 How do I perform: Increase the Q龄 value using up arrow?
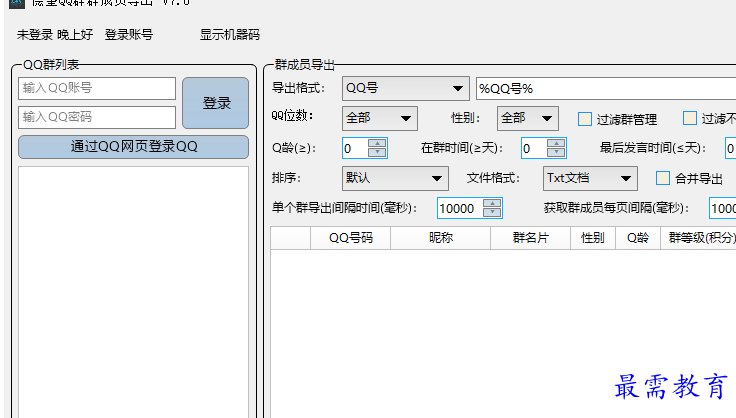377,143
